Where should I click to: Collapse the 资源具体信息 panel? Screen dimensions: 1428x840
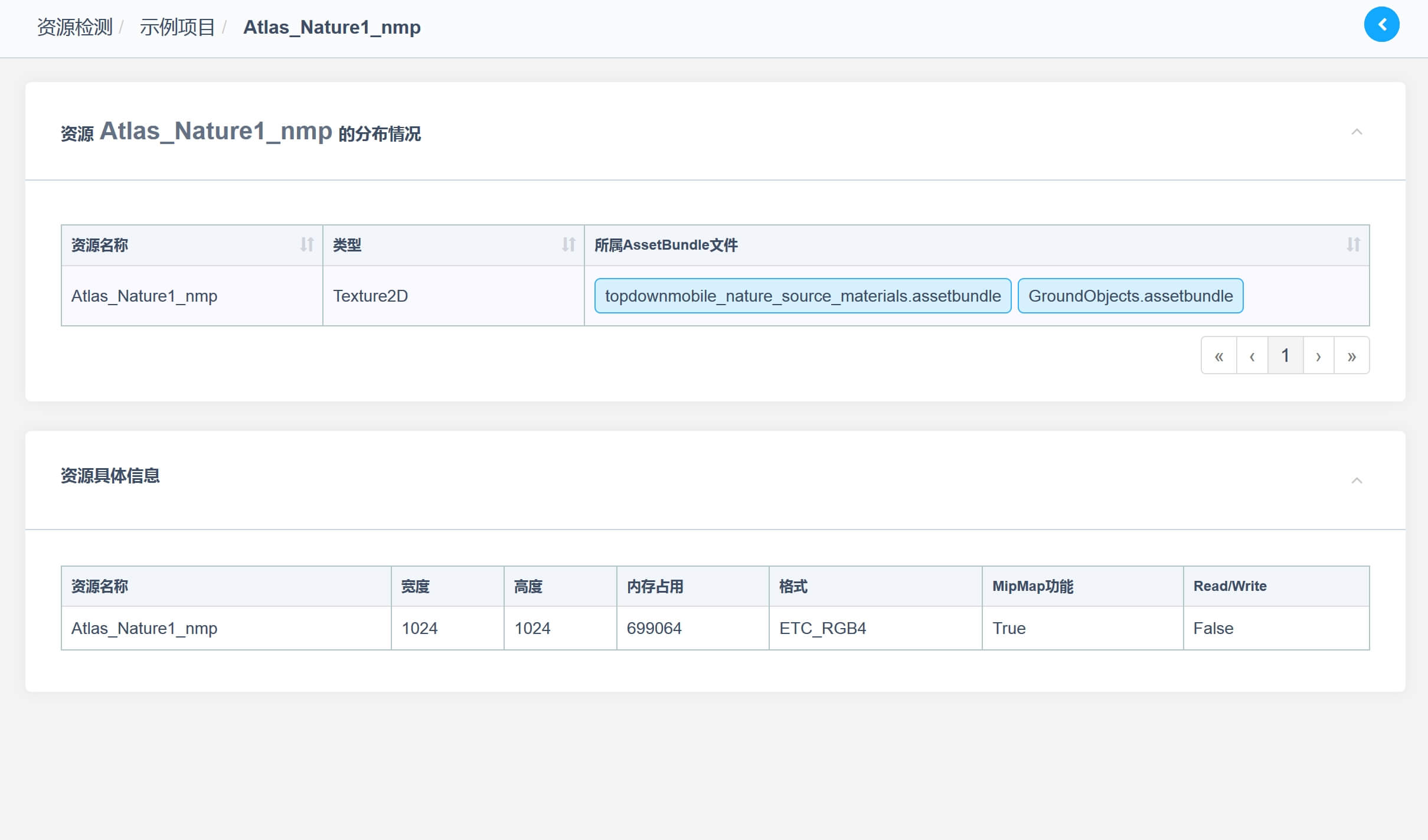point(1357,481)
